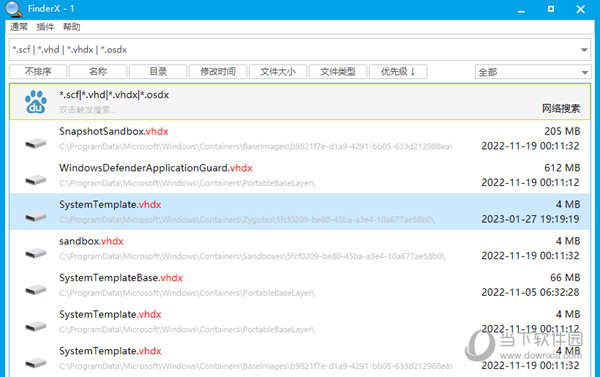This screenshot has width=600, height=377.
Task: Open the 全部 filter dropdown
Action: pyautogui.click(x=533, y=72)
